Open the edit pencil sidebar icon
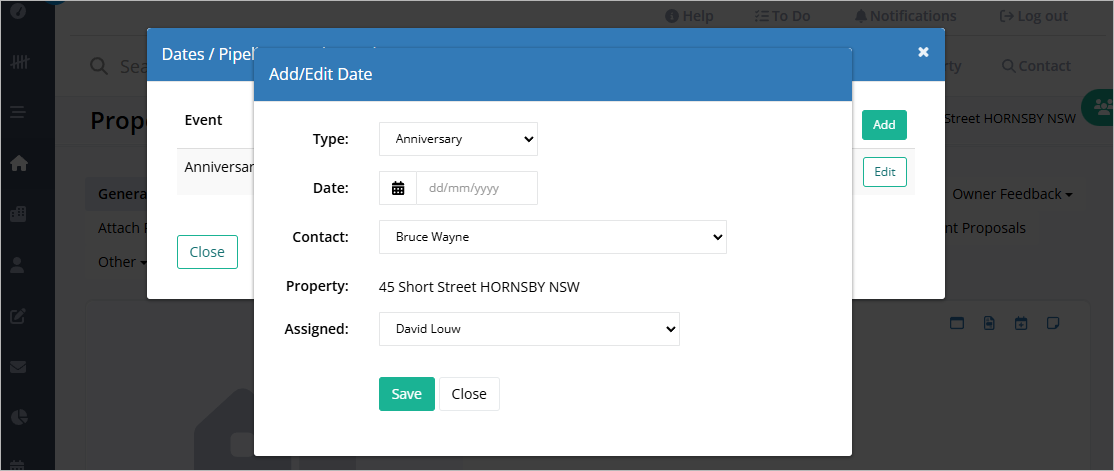This screenshot has height=471, width=1114. pyautogui.click(x=18, y=316)
